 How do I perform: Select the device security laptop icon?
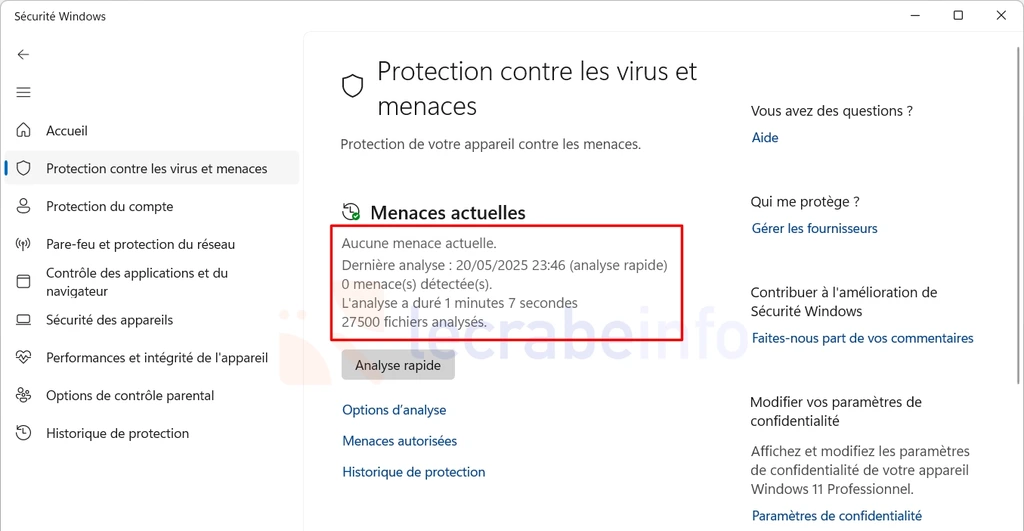(x=24, y=320)
